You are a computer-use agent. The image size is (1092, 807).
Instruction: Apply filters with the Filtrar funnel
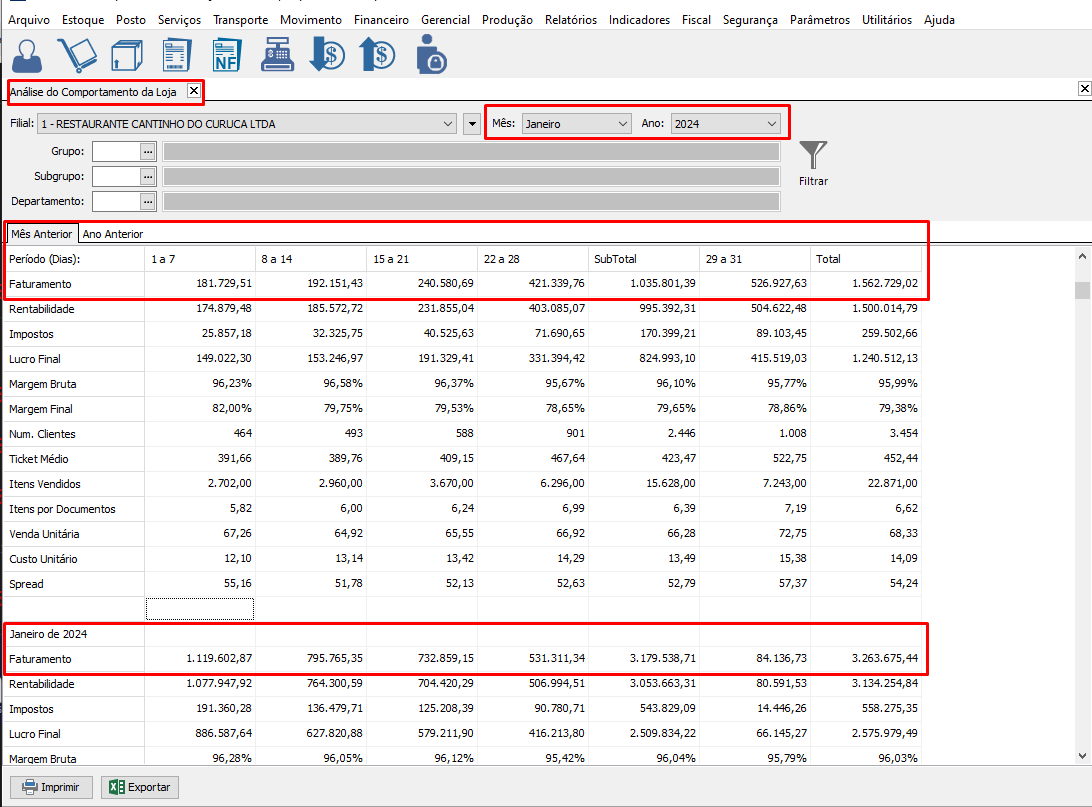click(813, 162)
